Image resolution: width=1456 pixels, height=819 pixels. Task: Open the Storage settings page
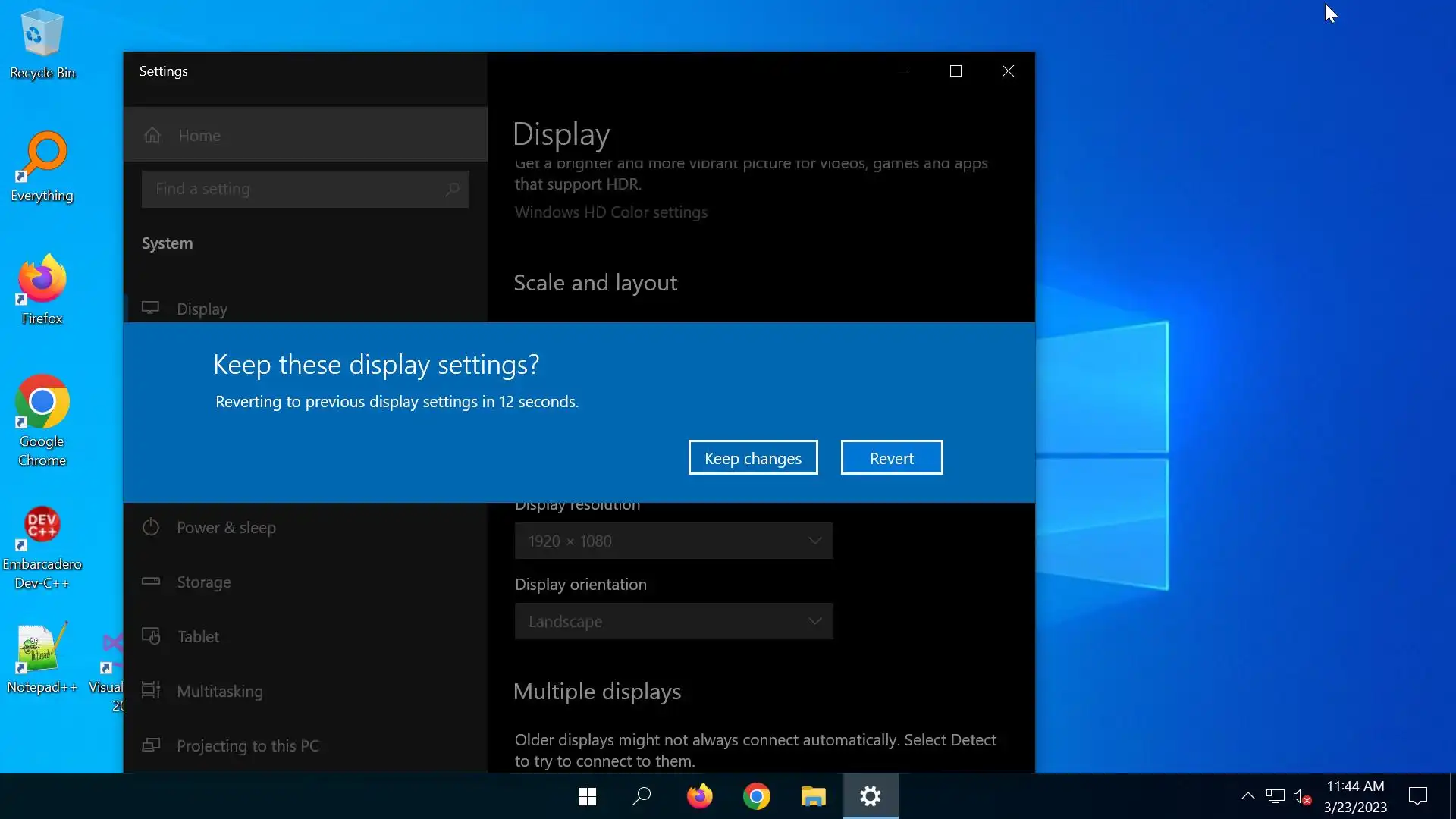pyautogui.click(x=203, y=582)
